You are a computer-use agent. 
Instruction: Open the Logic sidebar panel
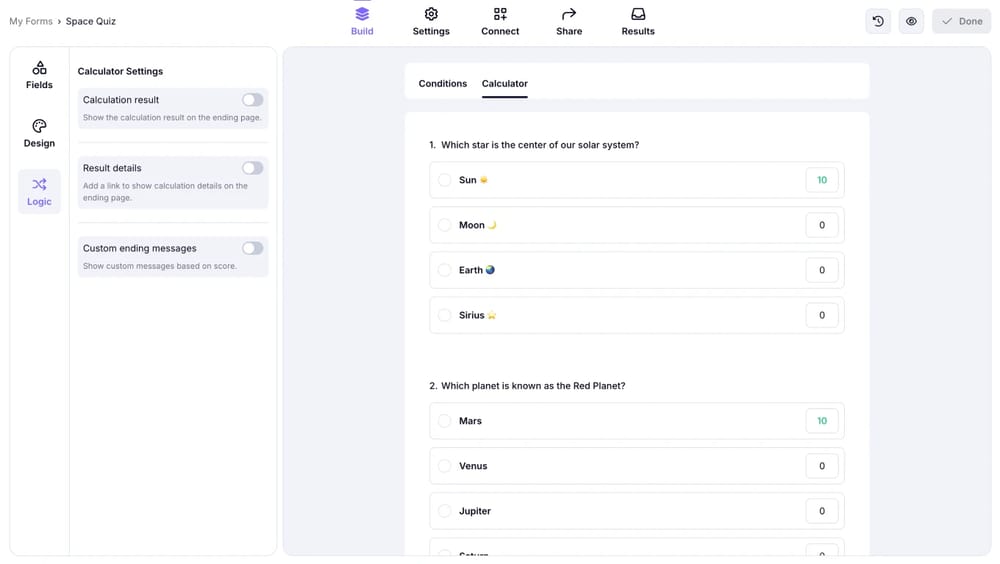click(39, 191)
